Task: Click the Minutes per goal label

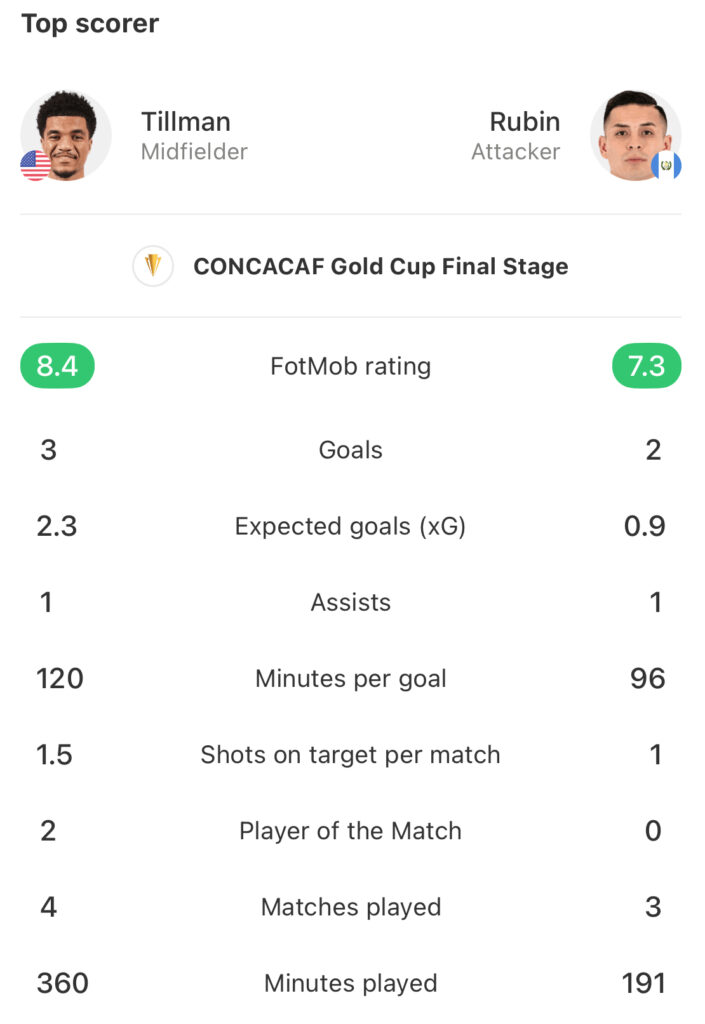Action: pos(351,679)
